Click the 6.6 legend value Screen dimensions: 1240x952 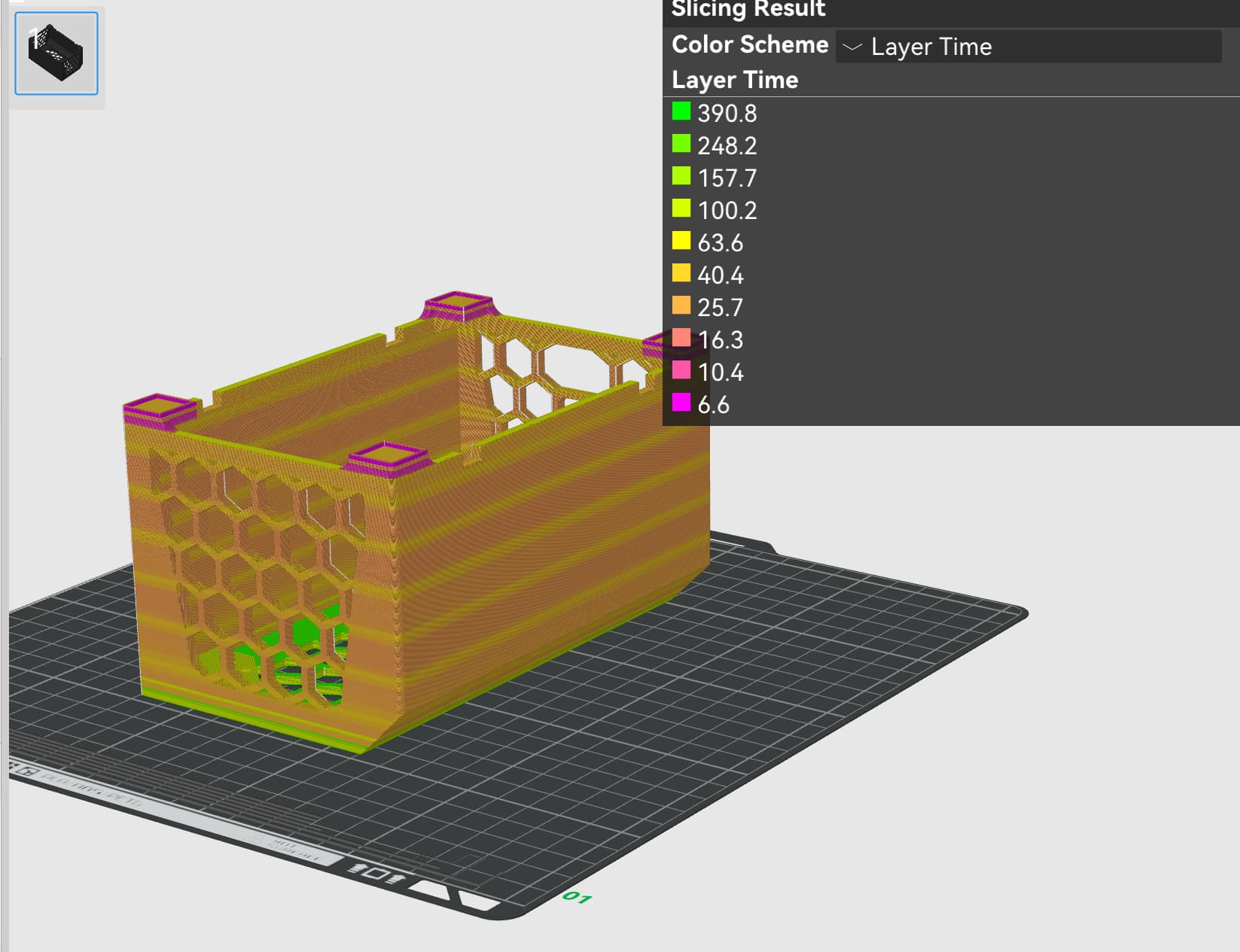(x=714, y=405)
